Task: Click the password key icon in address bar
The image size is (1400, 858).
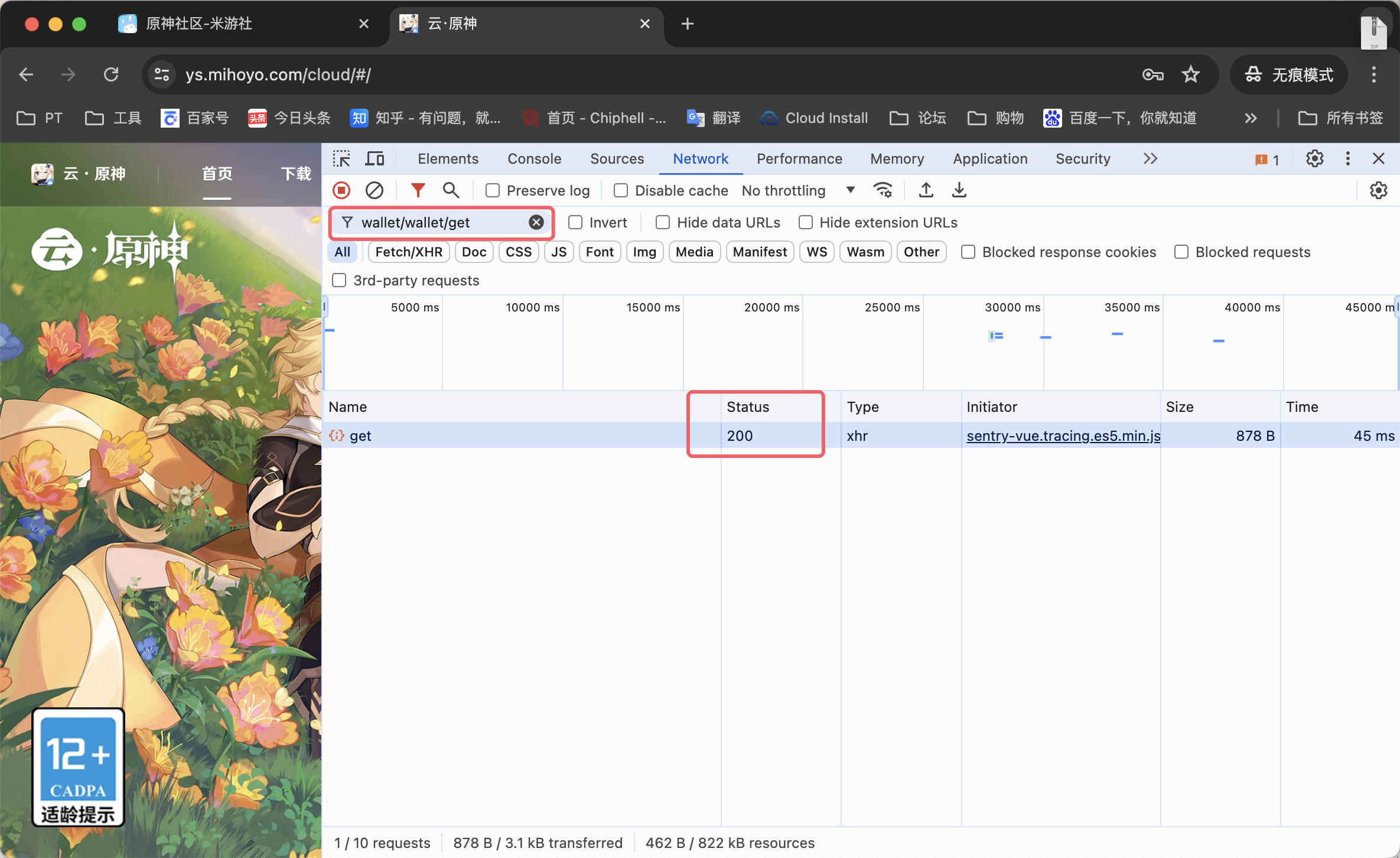Action: [1153, 74]
